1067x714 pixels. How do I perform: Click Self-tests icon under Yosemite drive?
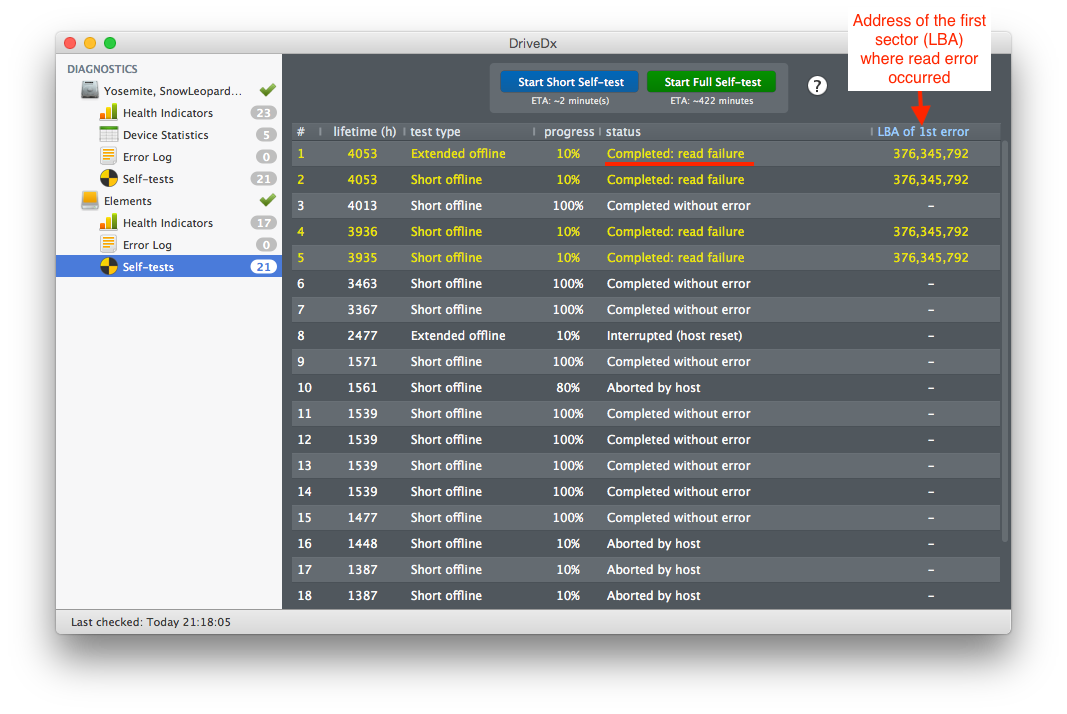coord(108,178)
